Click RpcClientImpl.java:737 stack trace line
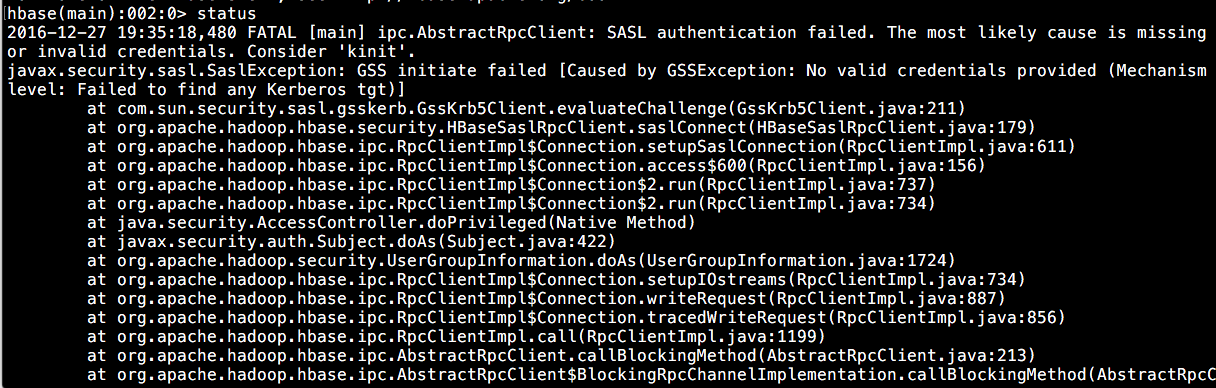The image size is (1216, 388). point(511,183)
